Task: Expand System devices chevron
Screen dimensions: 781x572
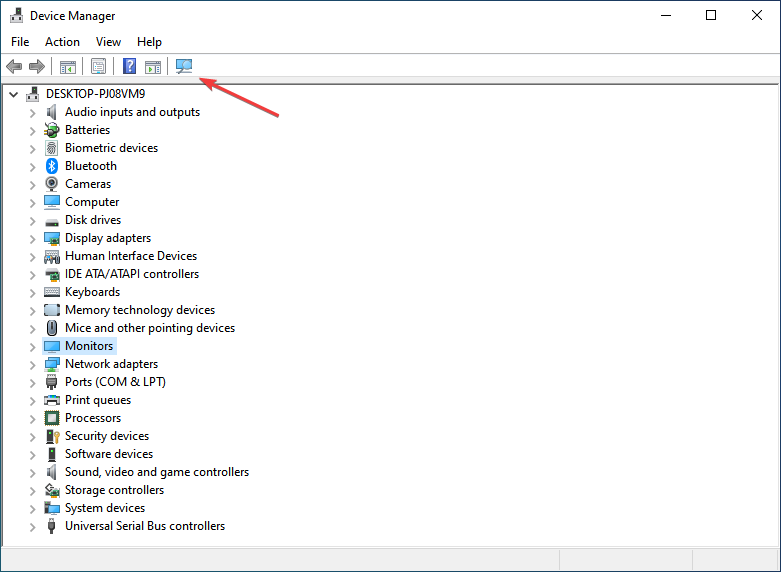Action: [33, 509]
